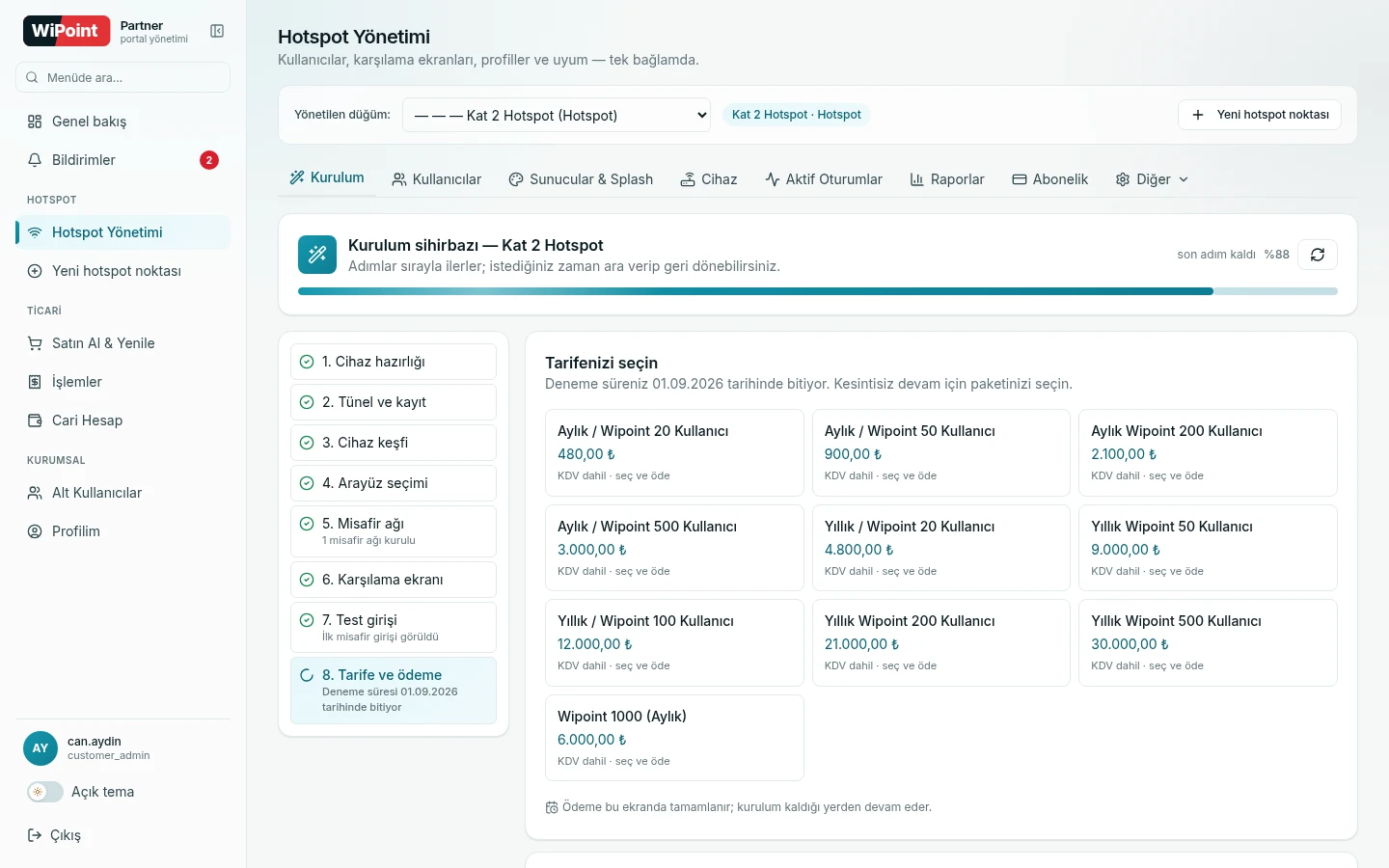The height and width of the screenshot is (868, 1389).
Task: Click the Yeni hotspot noktası button at top right
Action: click(1260, 115)
